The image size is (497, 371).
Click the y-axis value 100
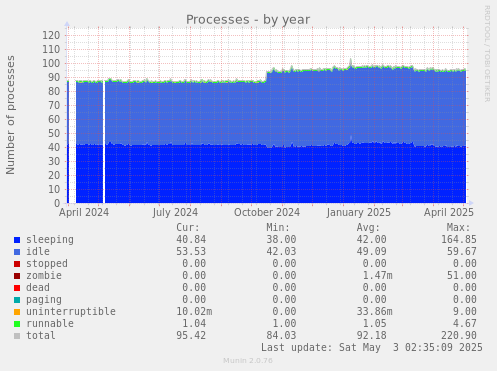51,63
